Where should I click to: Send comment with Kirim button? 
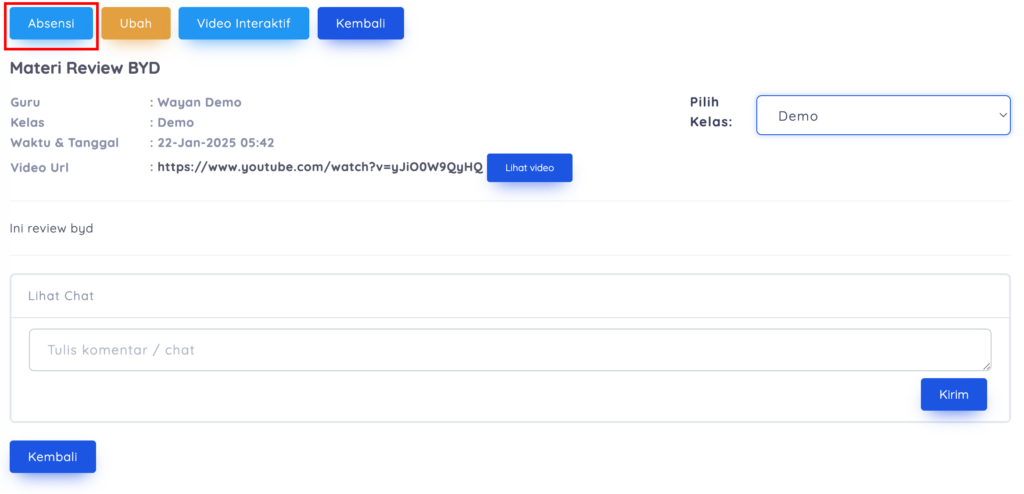click(x=953, y=394)
